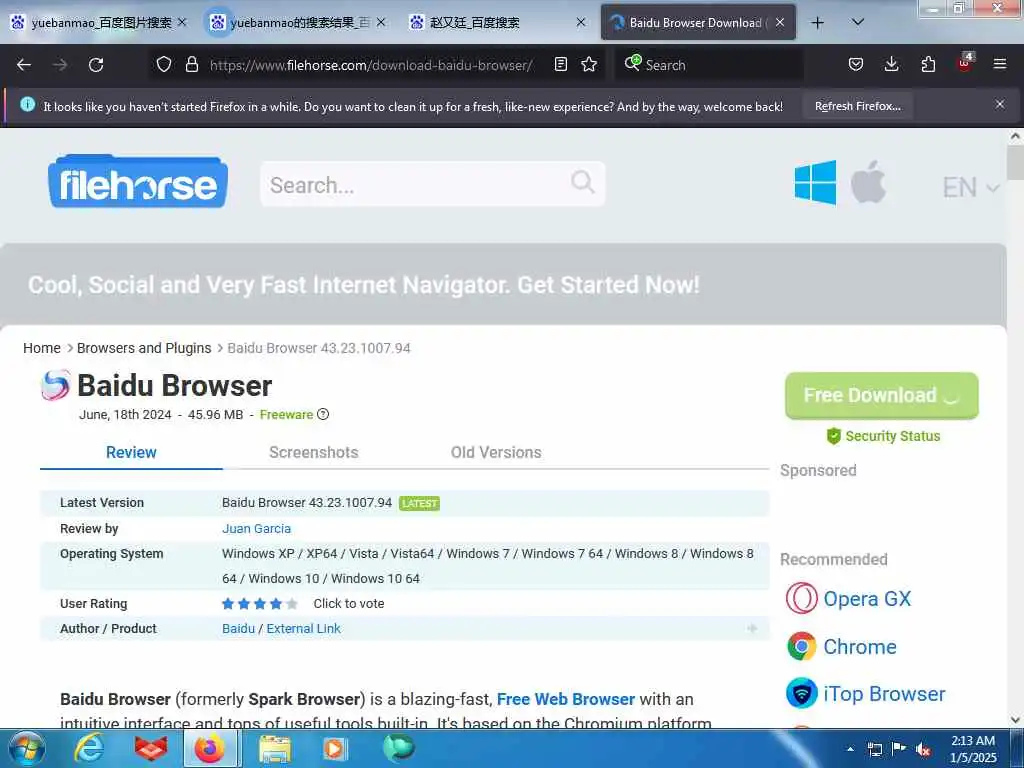This screenshot has height=768, width=1024.
Task: Open Baidu author link
Action: tap(238, 628)
